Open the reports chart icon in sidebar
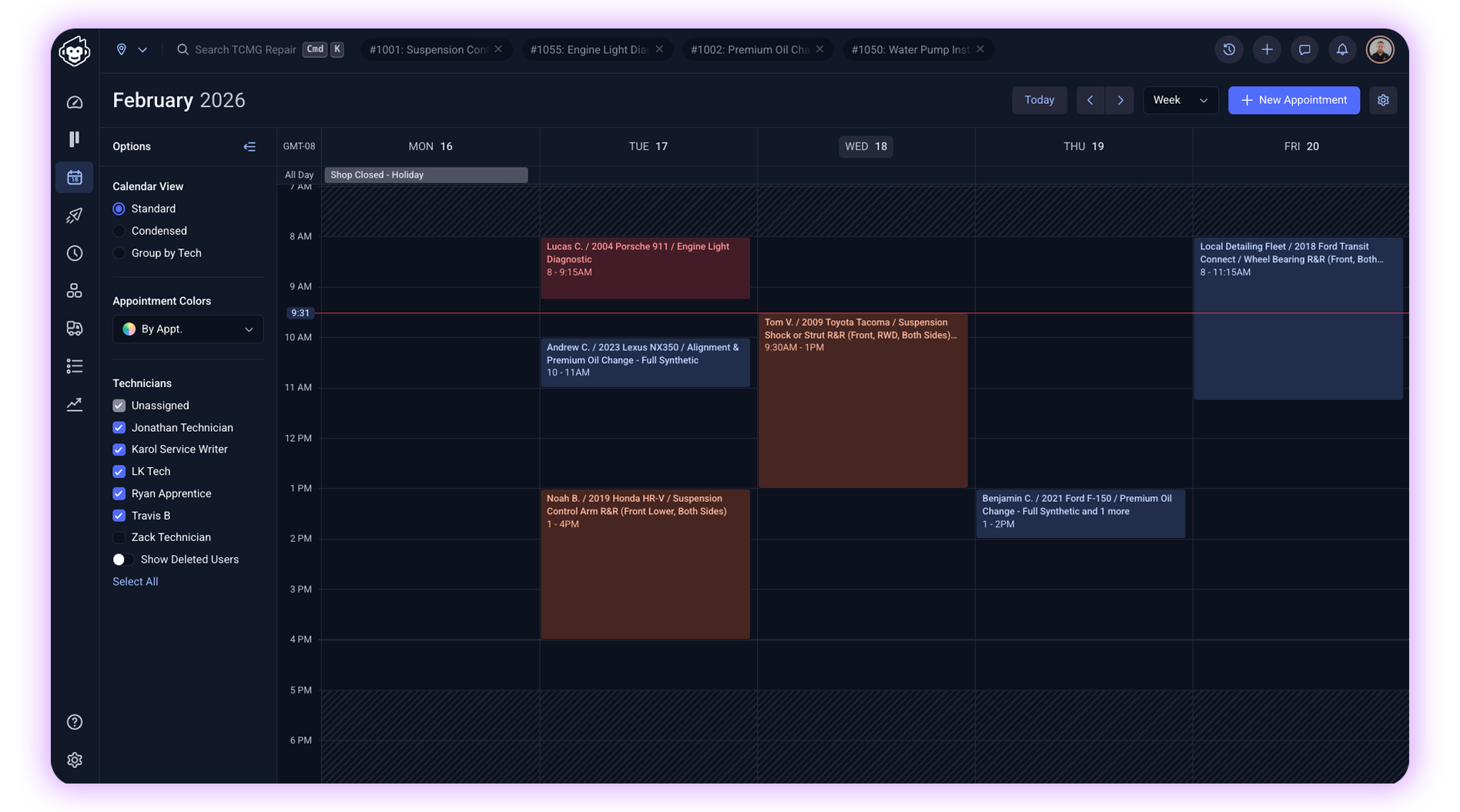The height and width of the screenshot is (812, 1460). tap(75, 404)
